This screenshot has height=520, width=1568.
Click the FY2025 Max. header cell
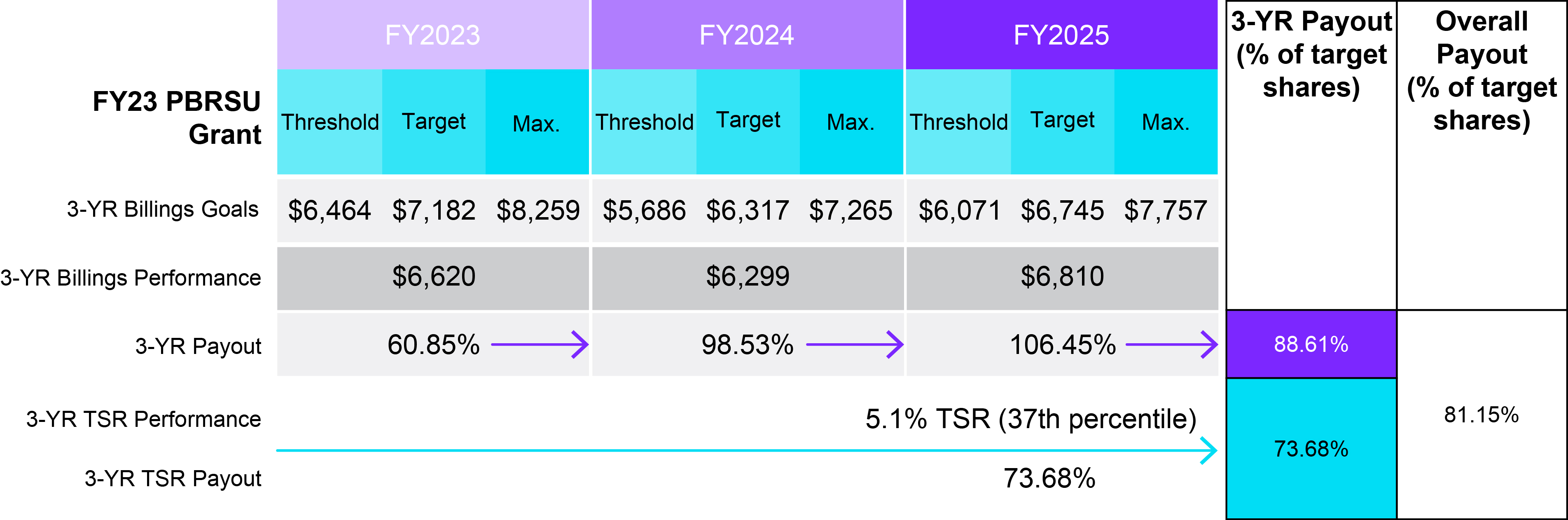[1165, 122]
